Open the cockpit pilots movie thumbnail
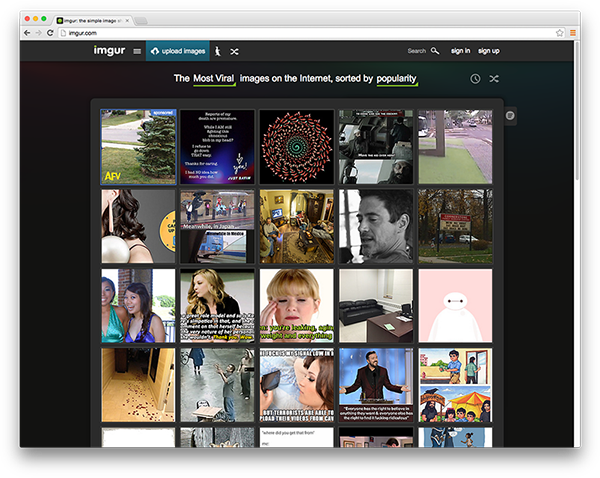Screen dimensions: 600x478 [x=376, y=147]
